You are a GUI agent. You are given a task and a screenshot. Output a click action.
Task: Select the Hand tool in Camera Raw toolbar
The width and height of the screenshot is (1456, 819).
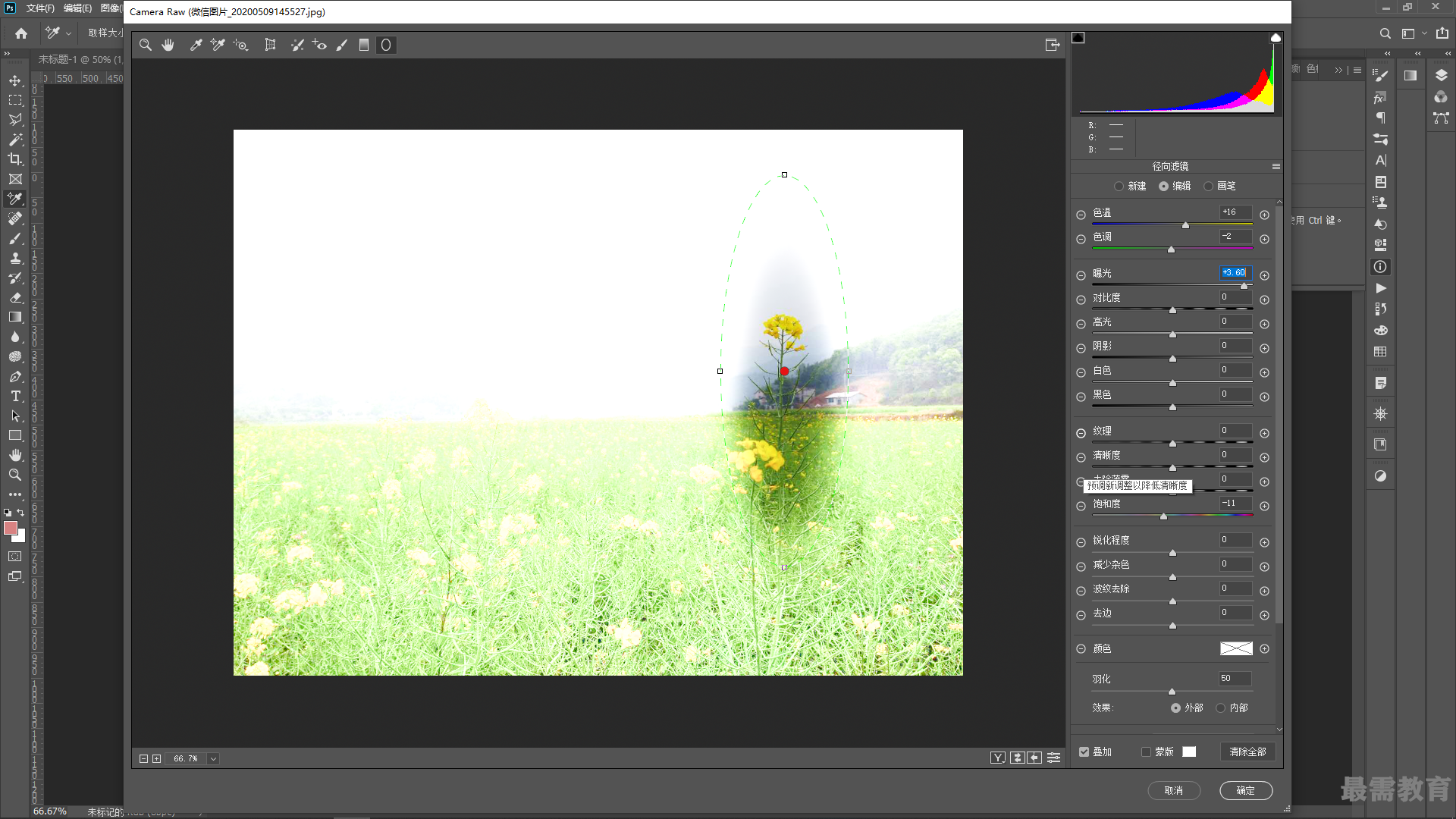click(x=168, y=45)
